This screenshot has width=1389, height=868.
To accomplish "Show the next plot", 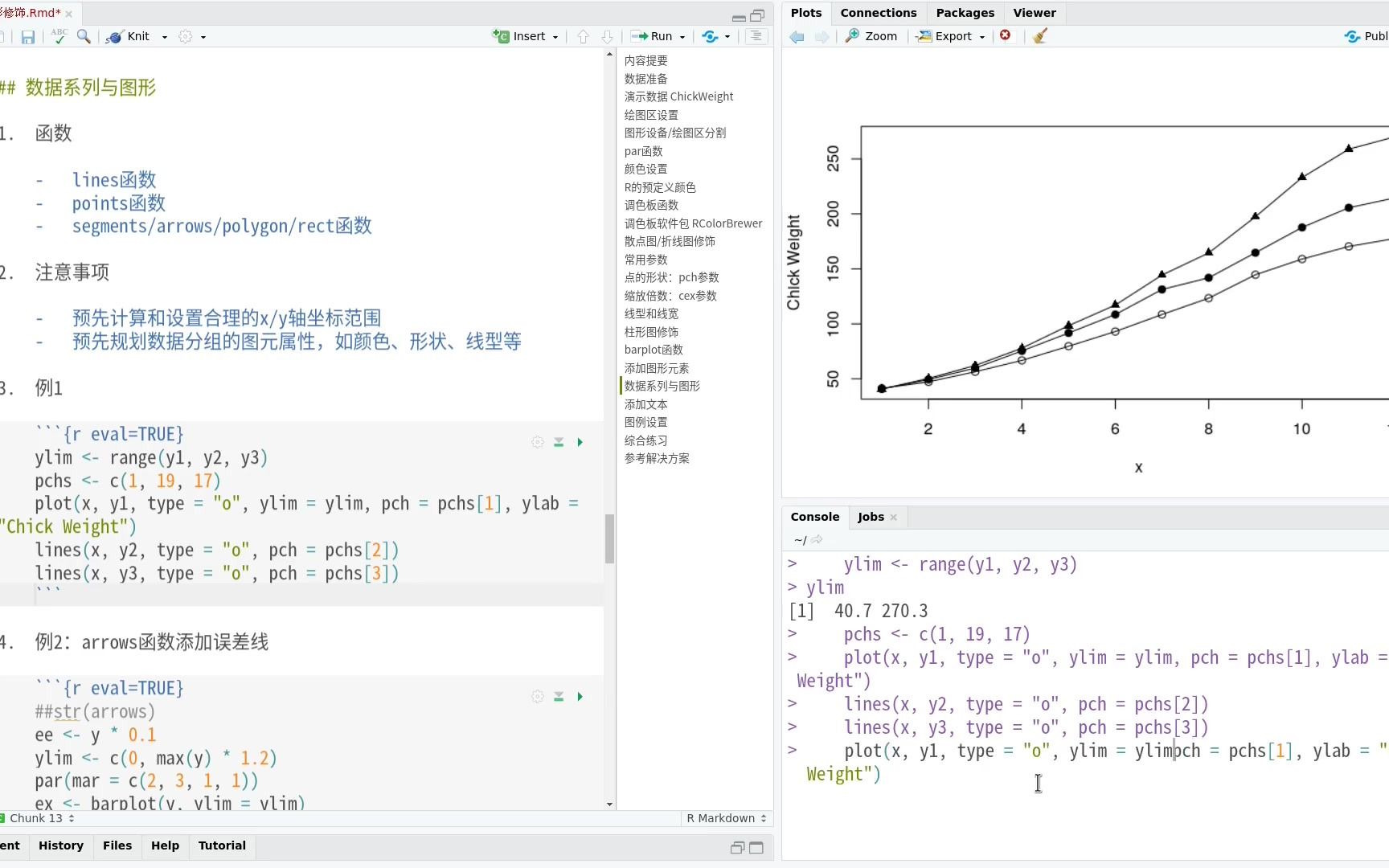I will pos(822,36).
